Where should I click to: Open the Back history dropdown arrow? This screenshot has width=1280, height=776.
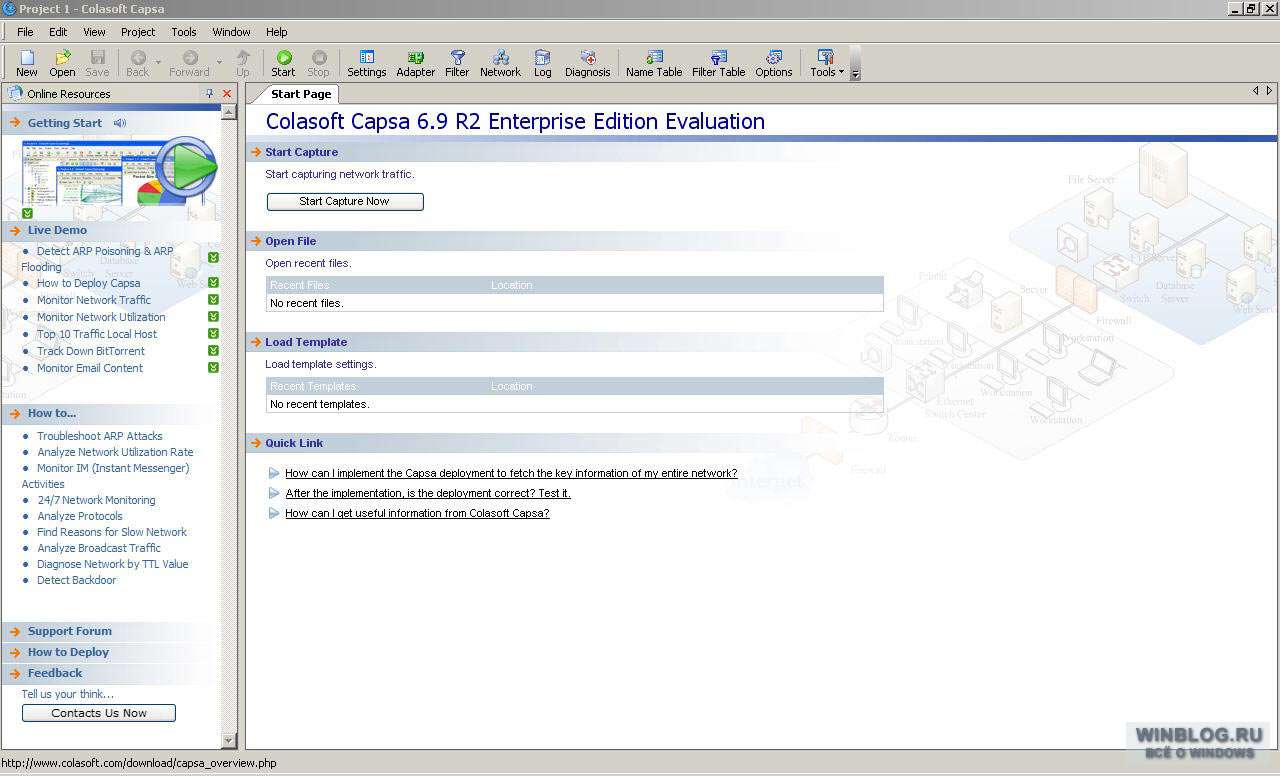[x=158, y=63]
